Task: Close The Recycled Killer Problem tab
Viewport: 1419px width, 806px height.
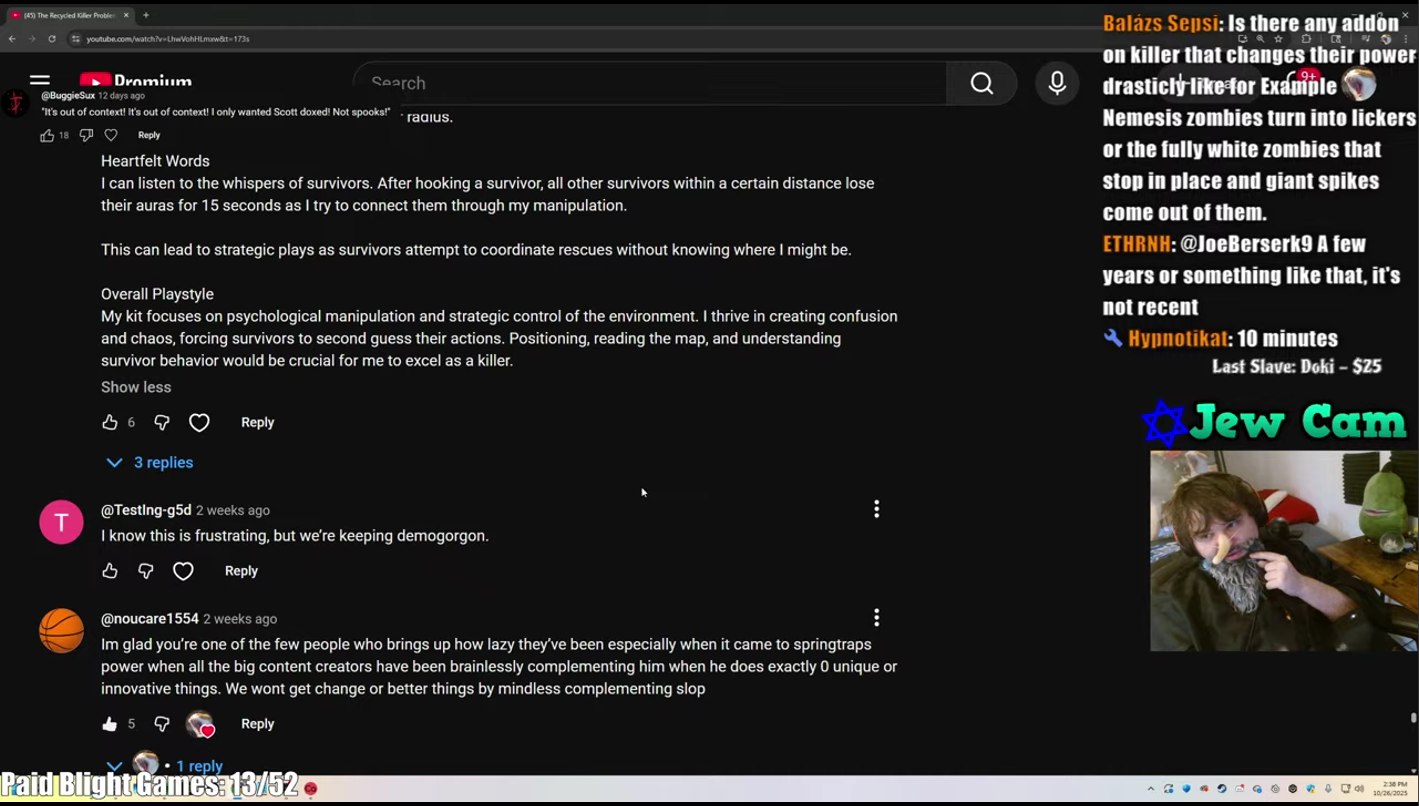Action: point(127,15)
